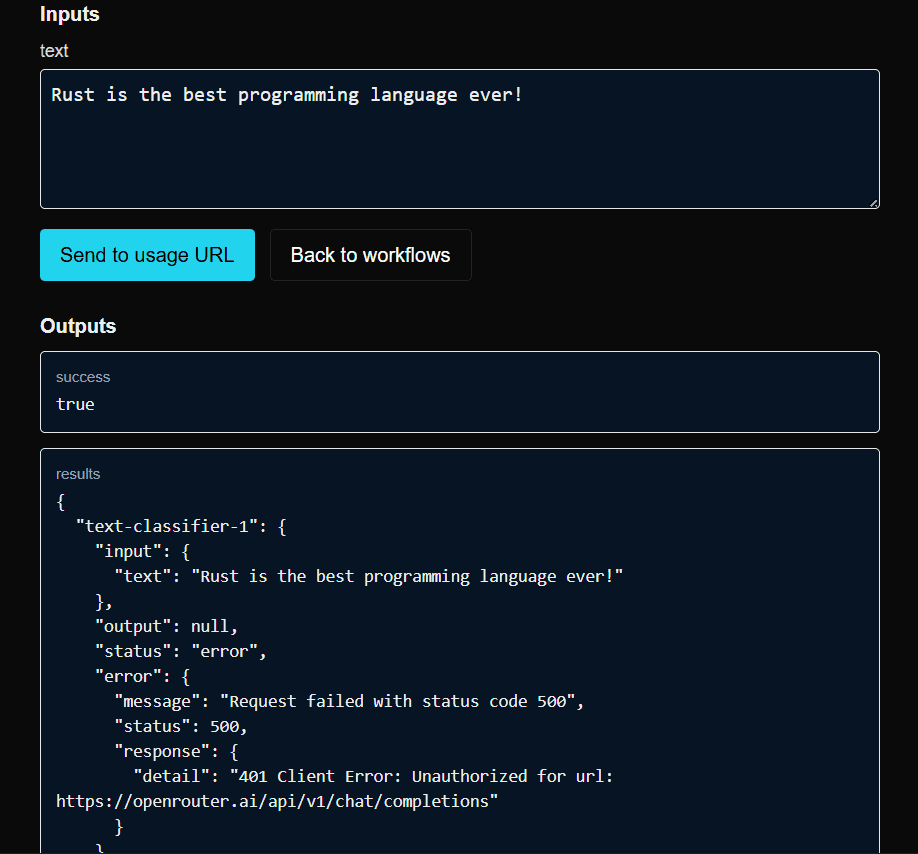Click the "output": null line

pos(166,626)
